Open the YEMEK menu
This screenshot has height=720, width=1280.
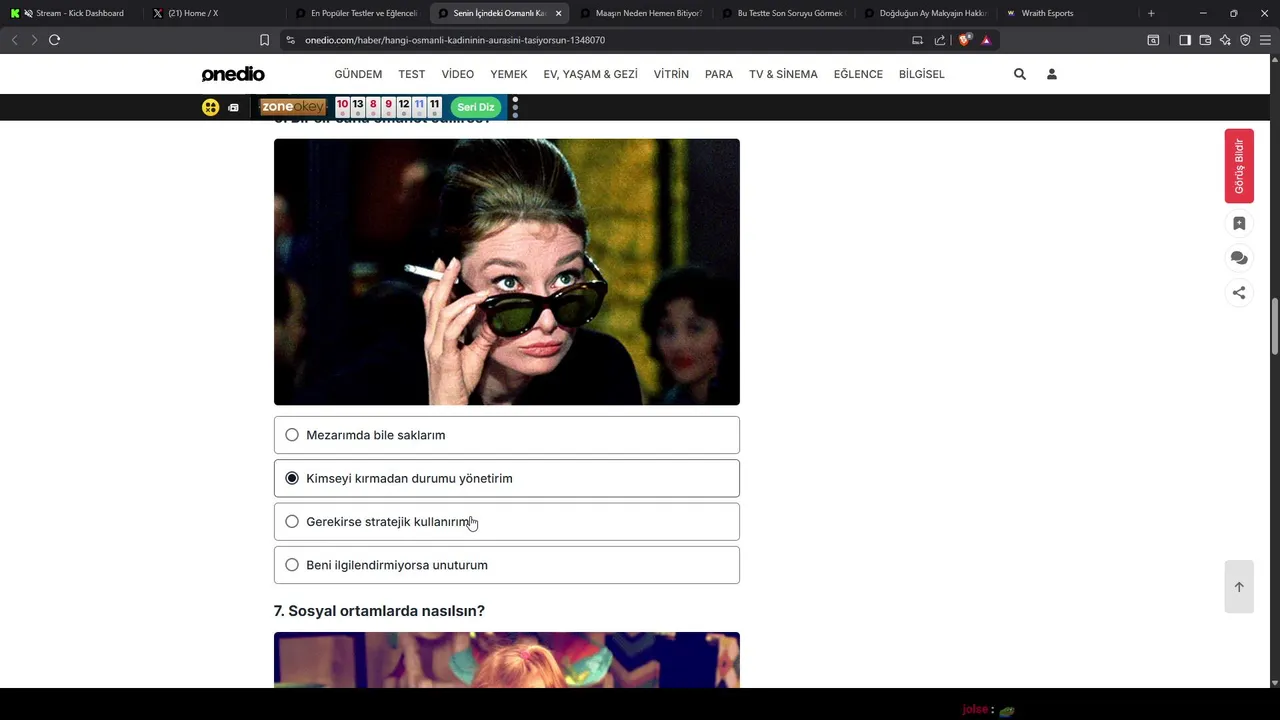pyautogui.click(x=509, y=74)
